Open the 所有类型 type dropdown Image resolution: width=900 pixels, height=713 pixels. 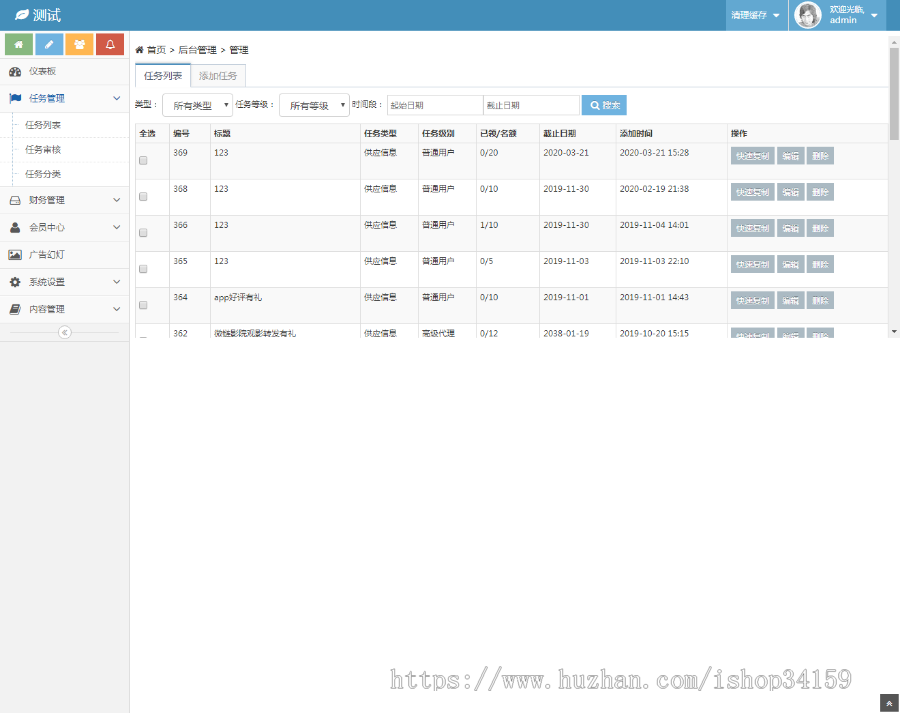pyautogui.click(x=197, y=105)
